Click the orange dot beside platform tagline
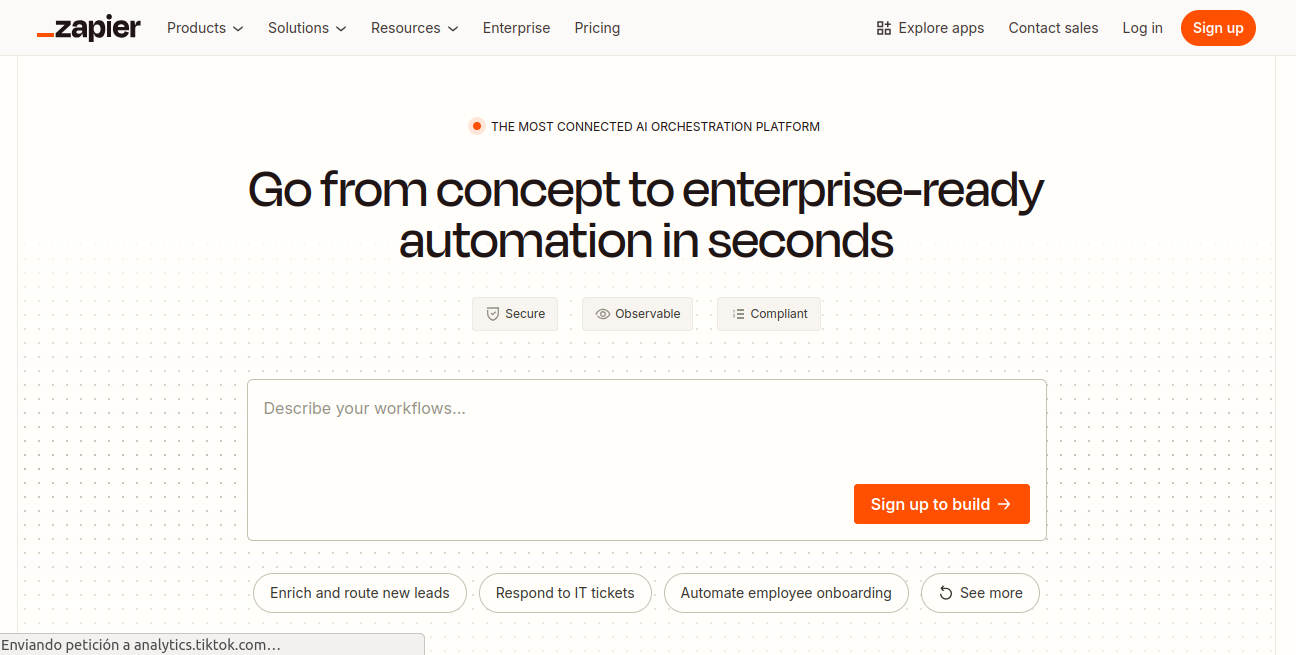Viewport: 1296px width, 655px height. click(477, 126)
